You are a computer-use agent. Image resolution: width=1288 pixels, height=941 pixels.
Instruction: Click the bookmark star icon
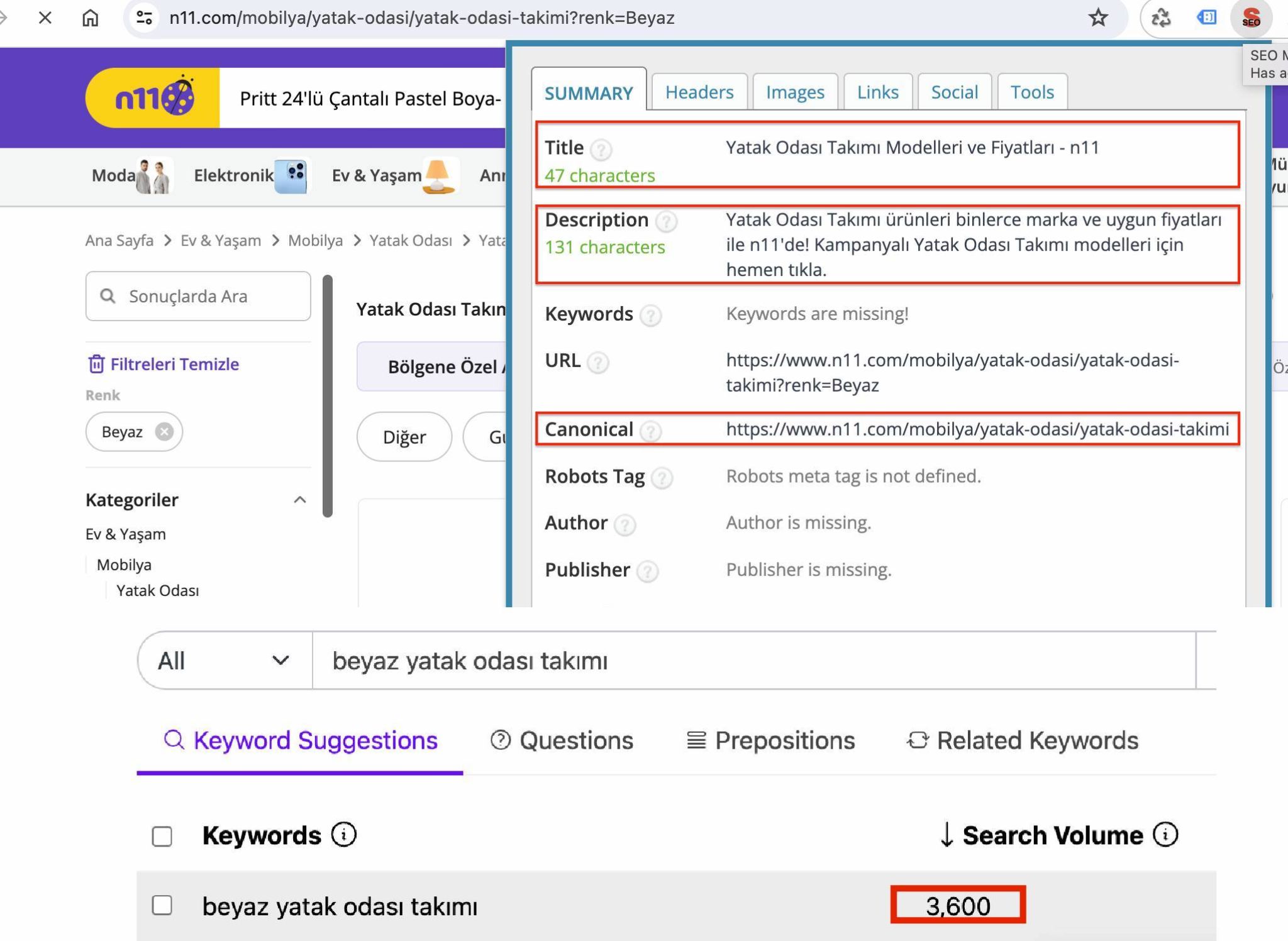[1097, 18]
